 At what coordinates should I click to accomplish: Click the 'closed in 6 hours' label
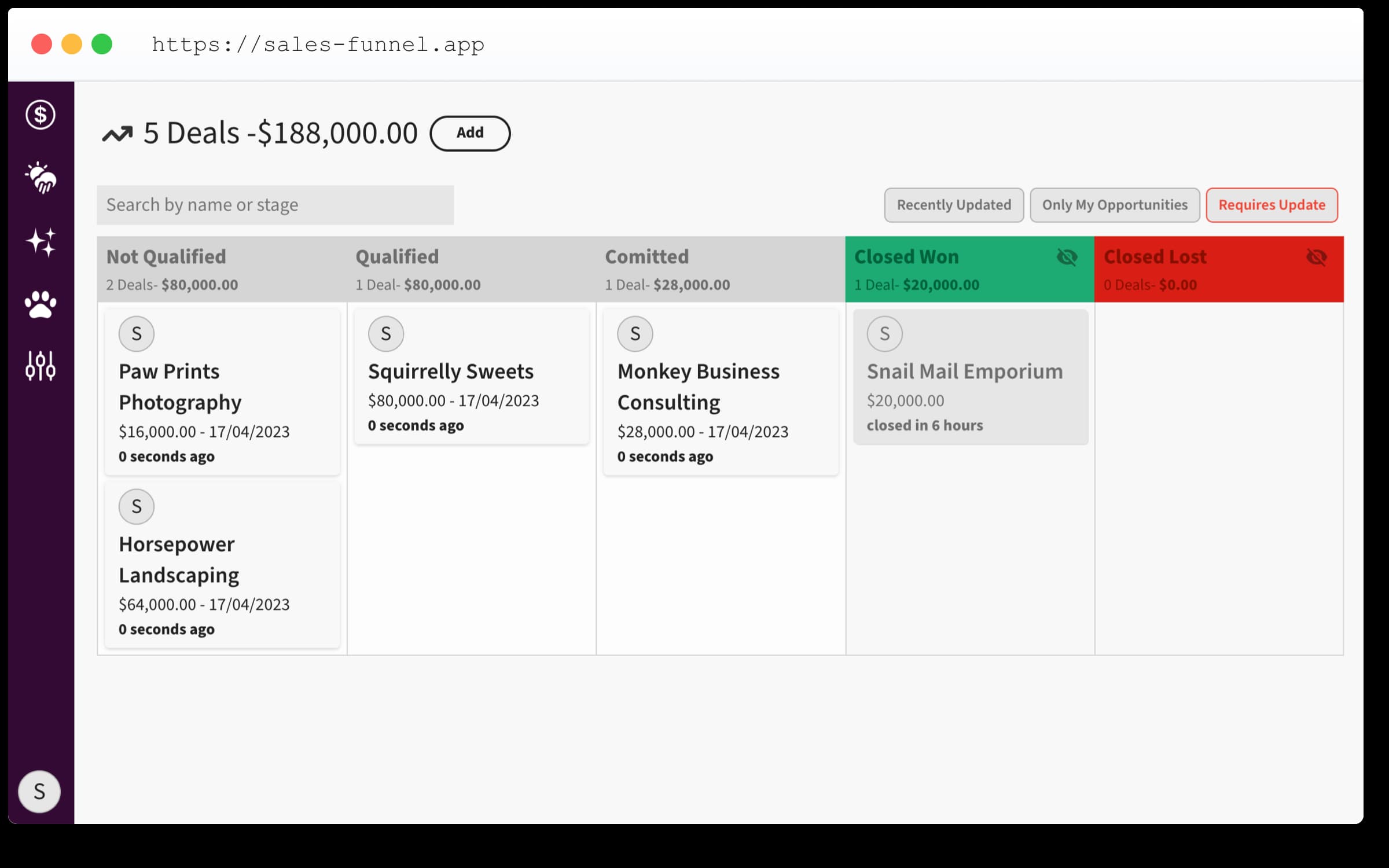pos(925,425)
